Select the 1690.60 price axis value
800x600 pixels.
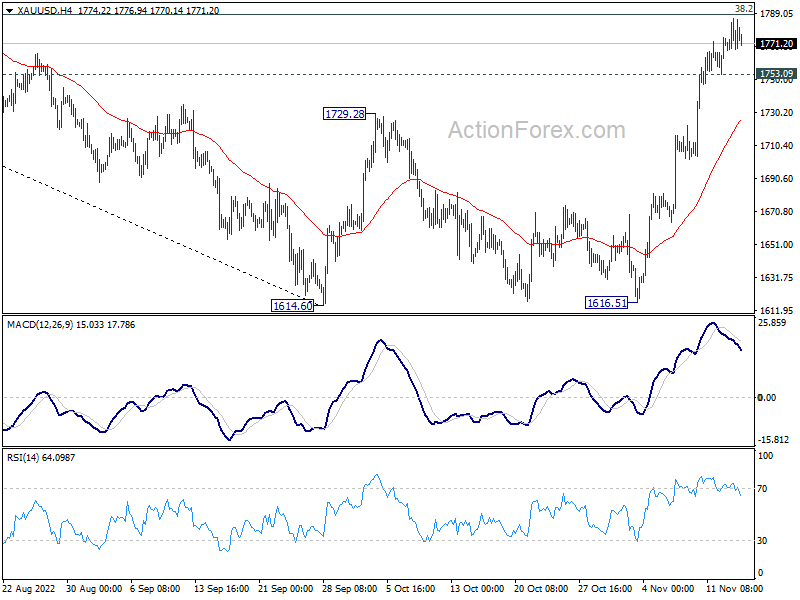coord(776,179)
